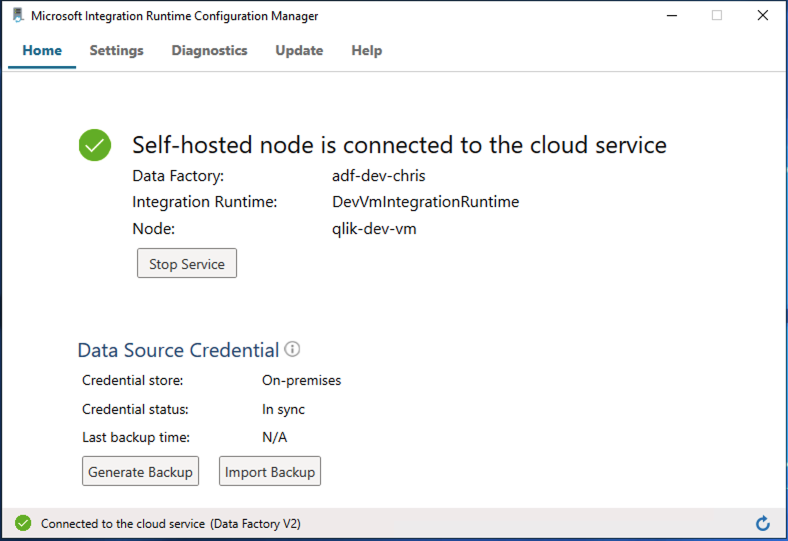Open the Help tab

tap(367, 51)
